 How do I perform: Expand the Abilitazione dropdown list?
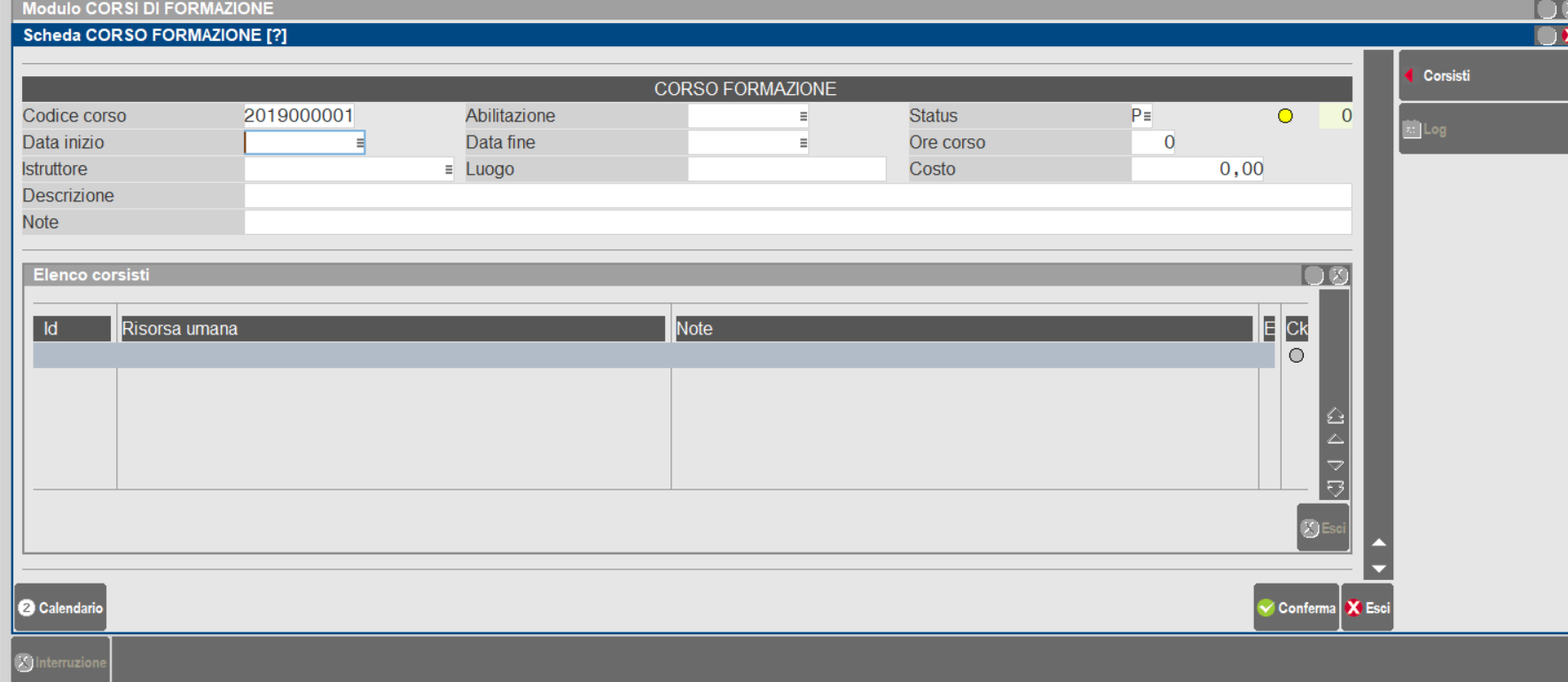(x=804, y=116)
